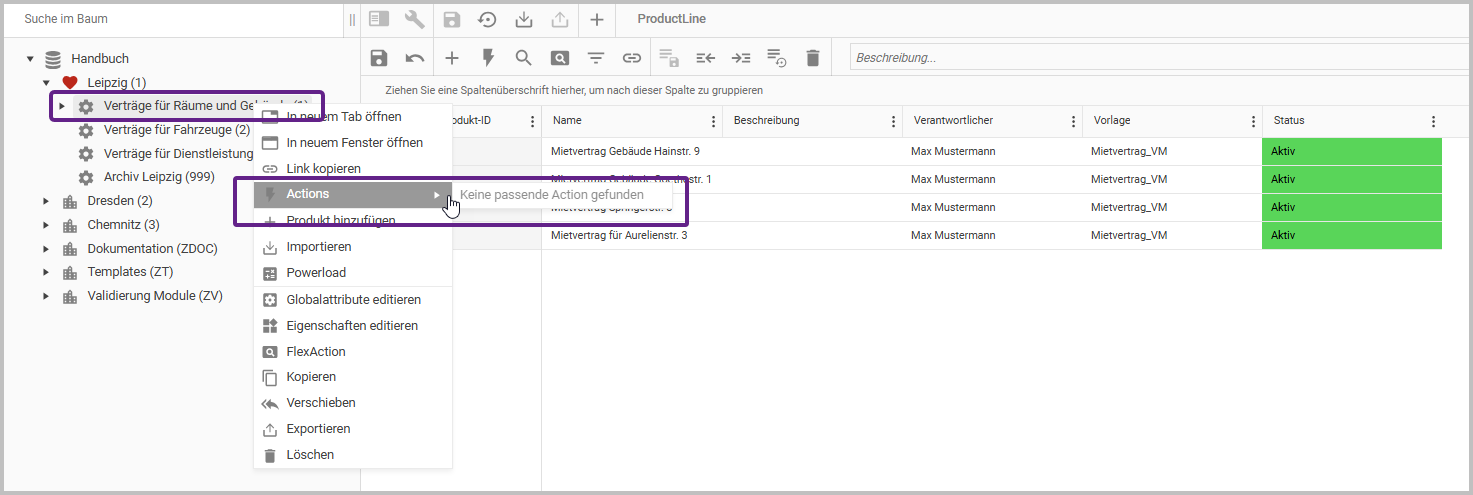Open column menu for Status header
Image resolution: width=1473 pixels, height=495 pixels.
(x=1433, y=121)
